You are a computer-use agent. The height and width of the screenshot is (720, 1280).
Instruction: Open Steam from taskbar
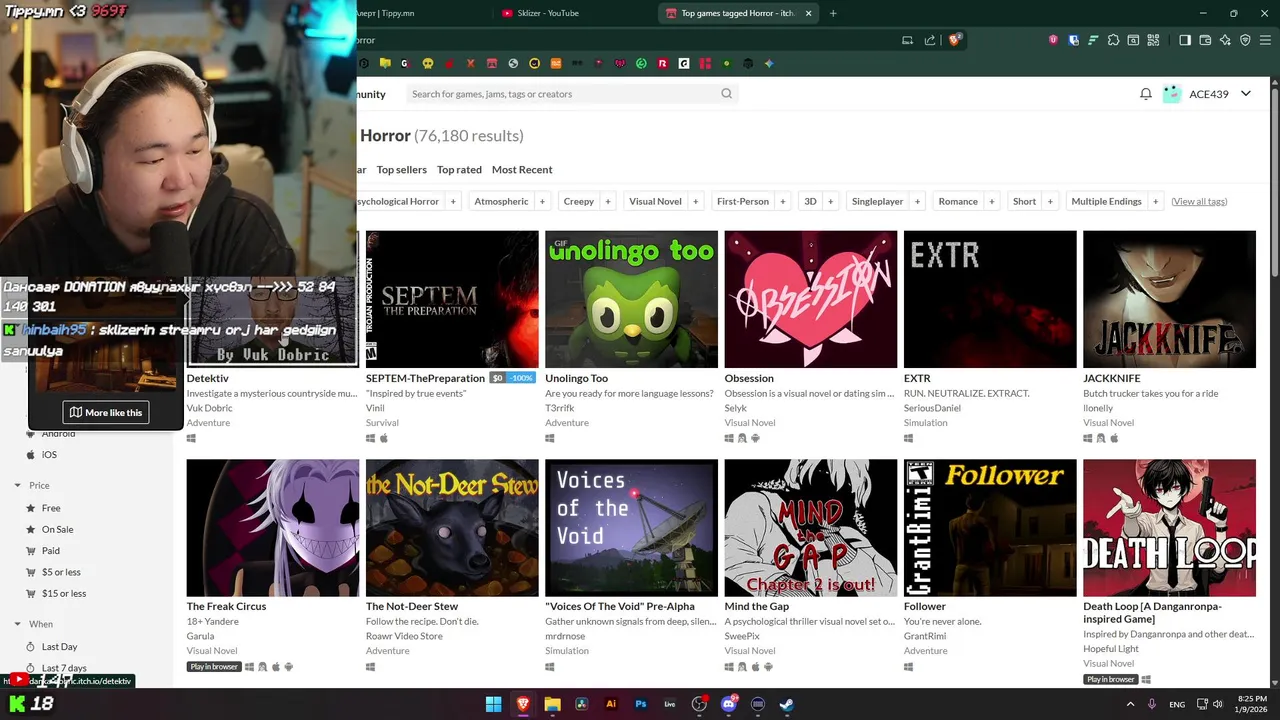(x=787, y=704)
